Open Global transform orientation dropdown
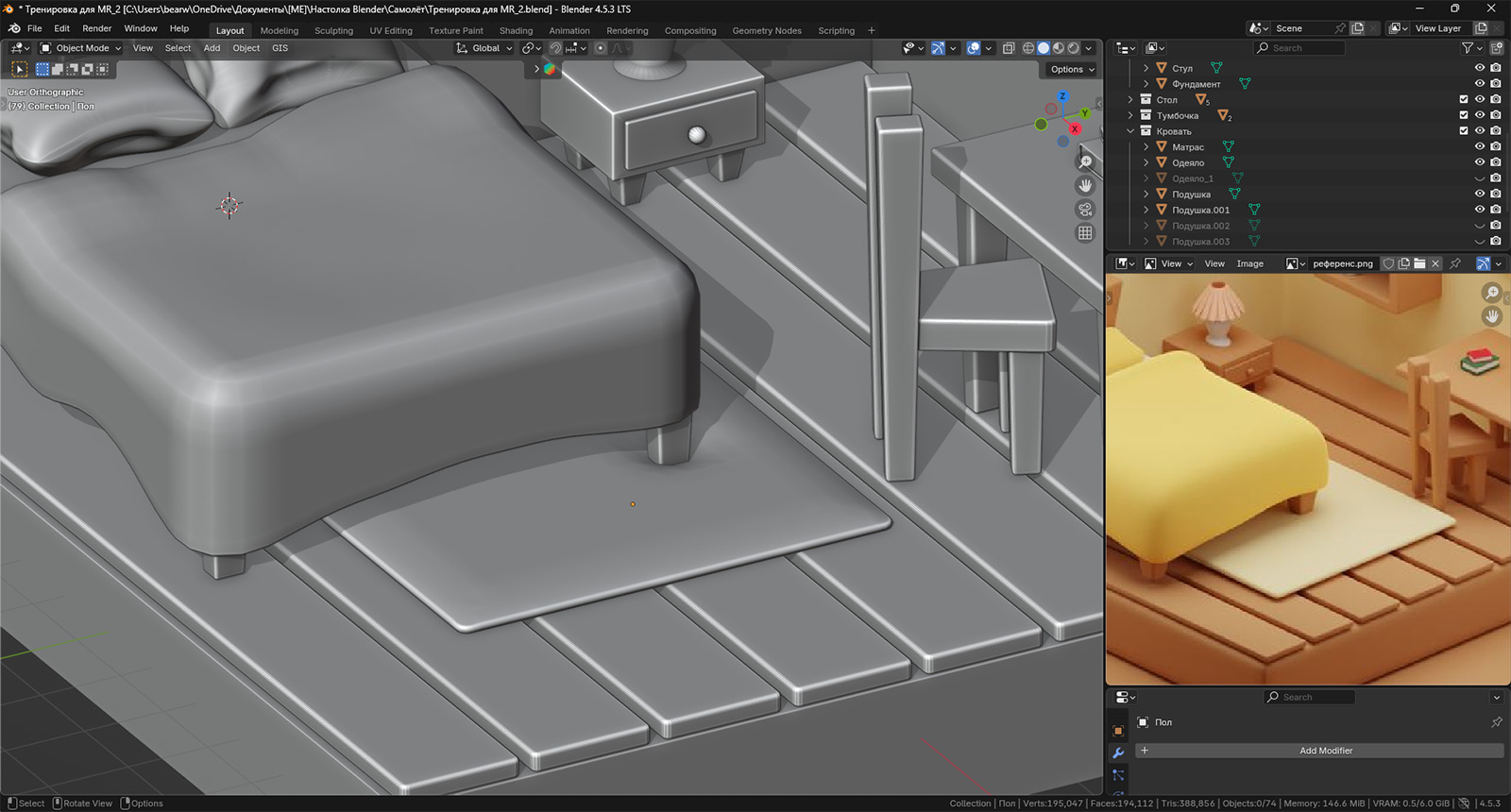 484,48
